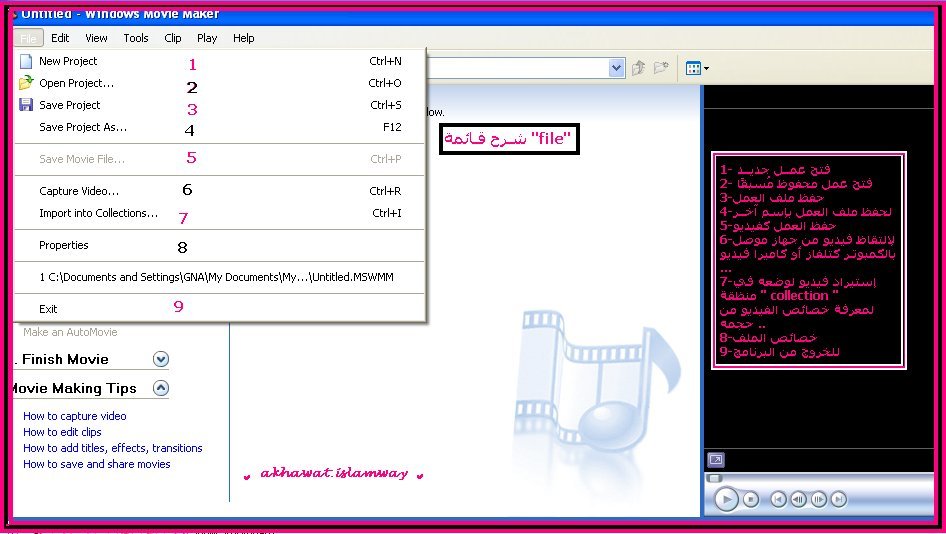
Task: Choose Save Project As from File menu
Action: 220,127
